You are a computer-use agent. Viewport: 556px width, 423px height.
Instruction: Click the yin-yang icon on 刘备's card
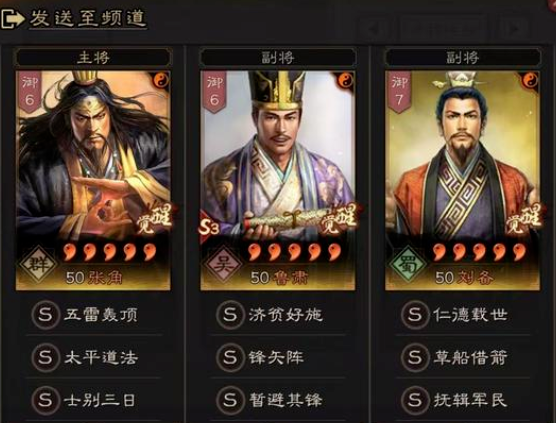pyautogui.click(x=531, y=80)
